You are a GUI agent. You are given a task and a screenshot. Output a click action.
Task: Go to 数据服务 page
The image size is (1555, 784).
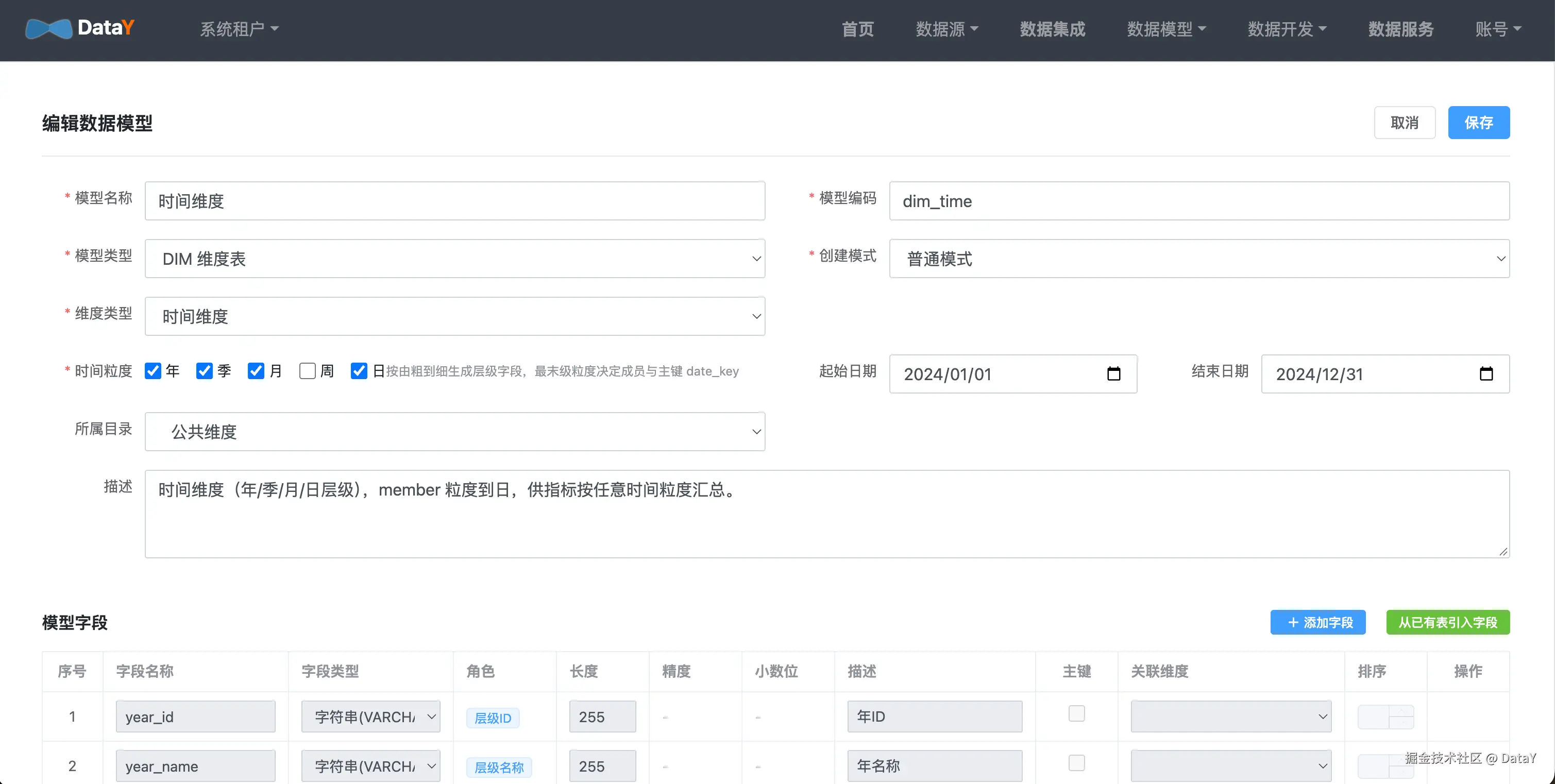[x=1400, y=29]
